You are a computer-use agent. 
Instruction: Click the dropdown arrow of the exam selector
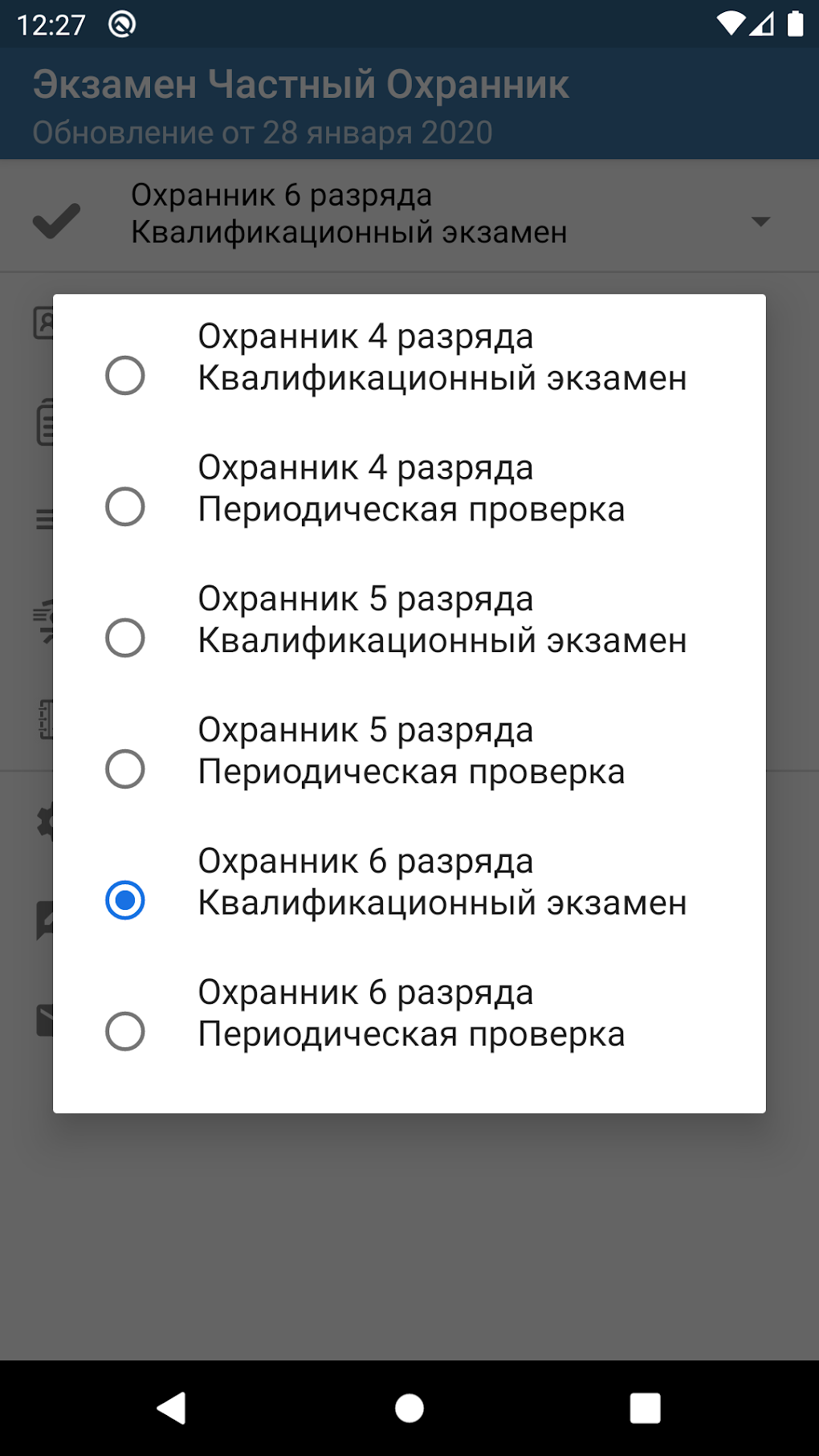[760, 221]
